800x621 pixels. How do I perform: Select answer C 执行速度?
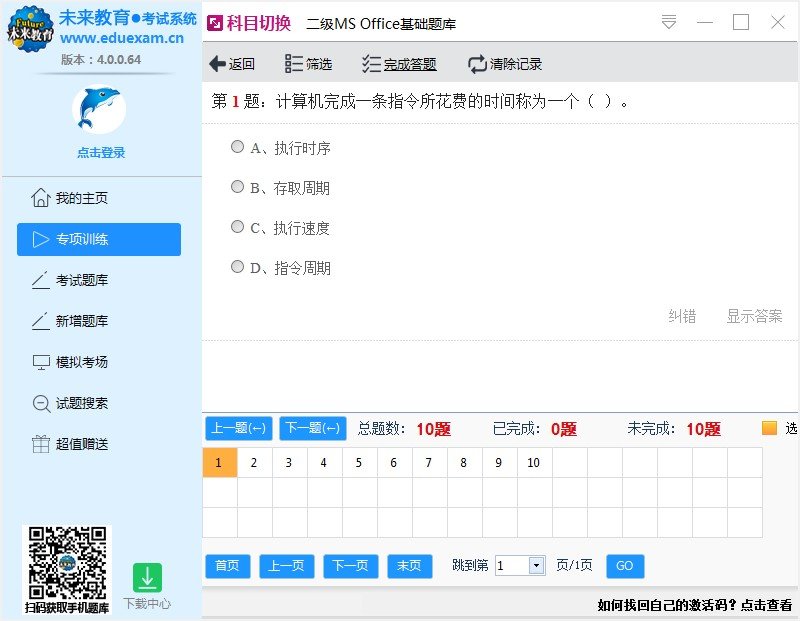click(237, 227)
